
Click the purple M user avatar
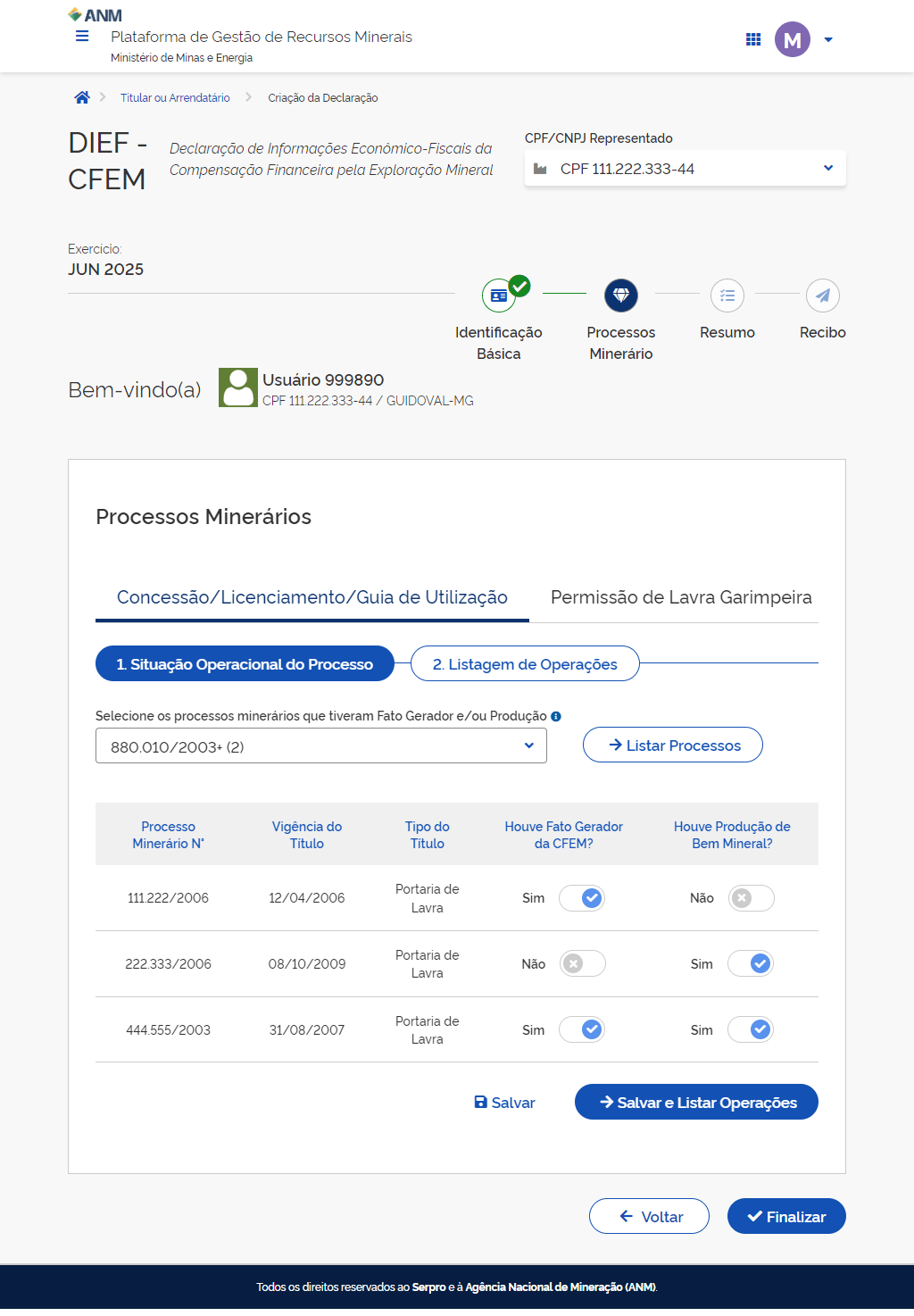(x=792, y=39)
